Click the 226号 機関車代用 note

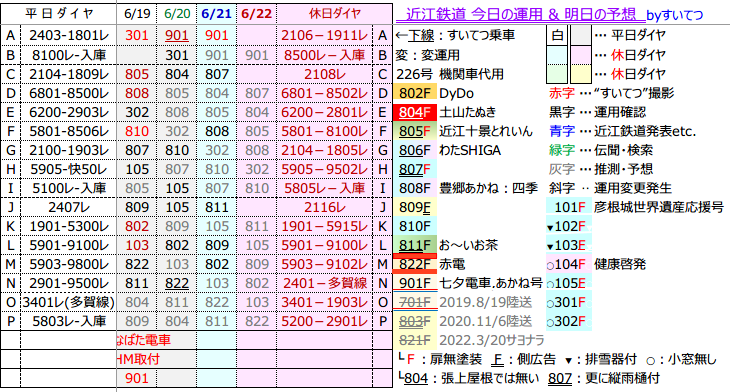(x=450, y=74)
